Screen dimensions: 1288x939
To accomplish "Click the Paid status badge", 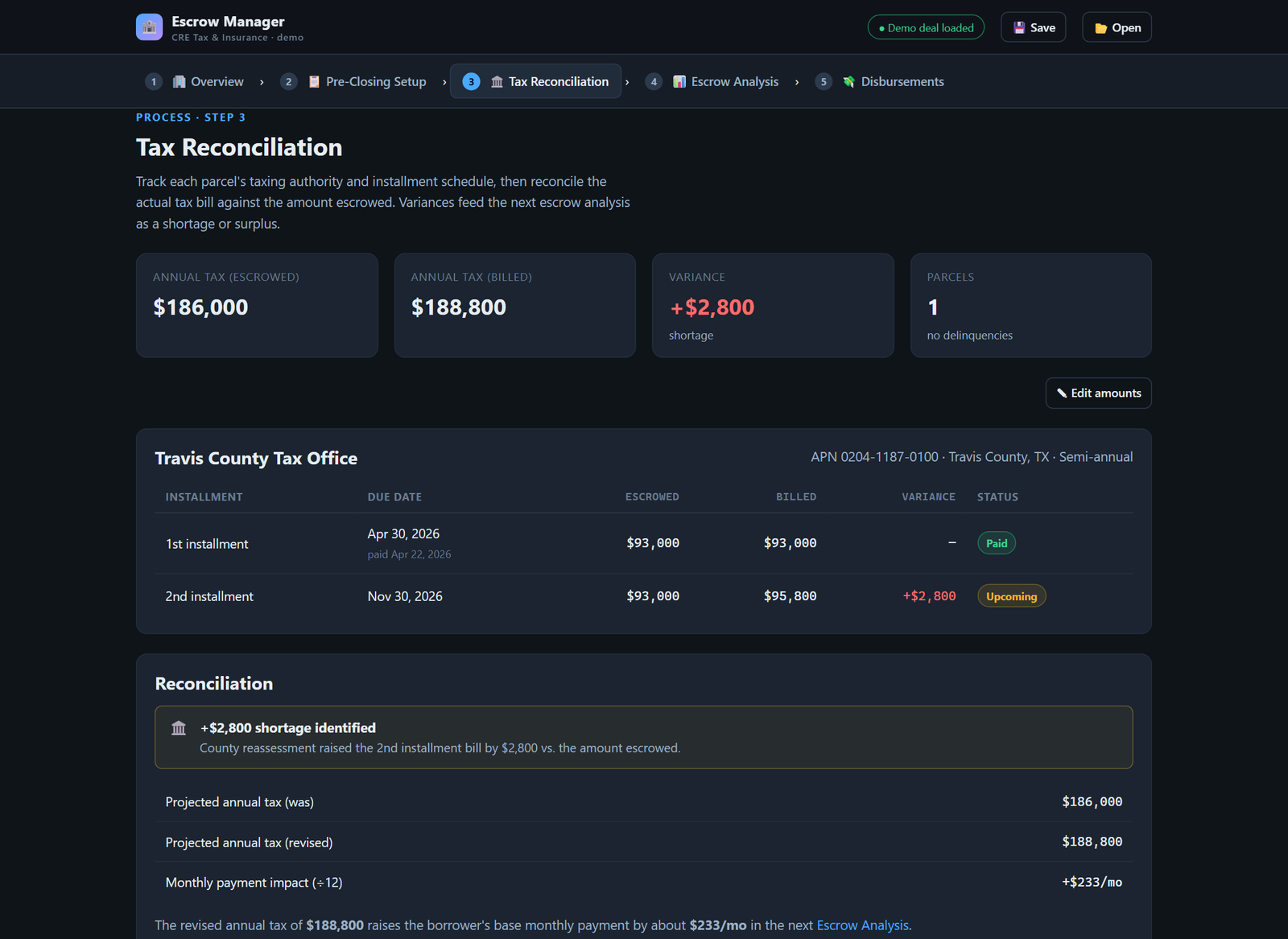I will (997, 543).
